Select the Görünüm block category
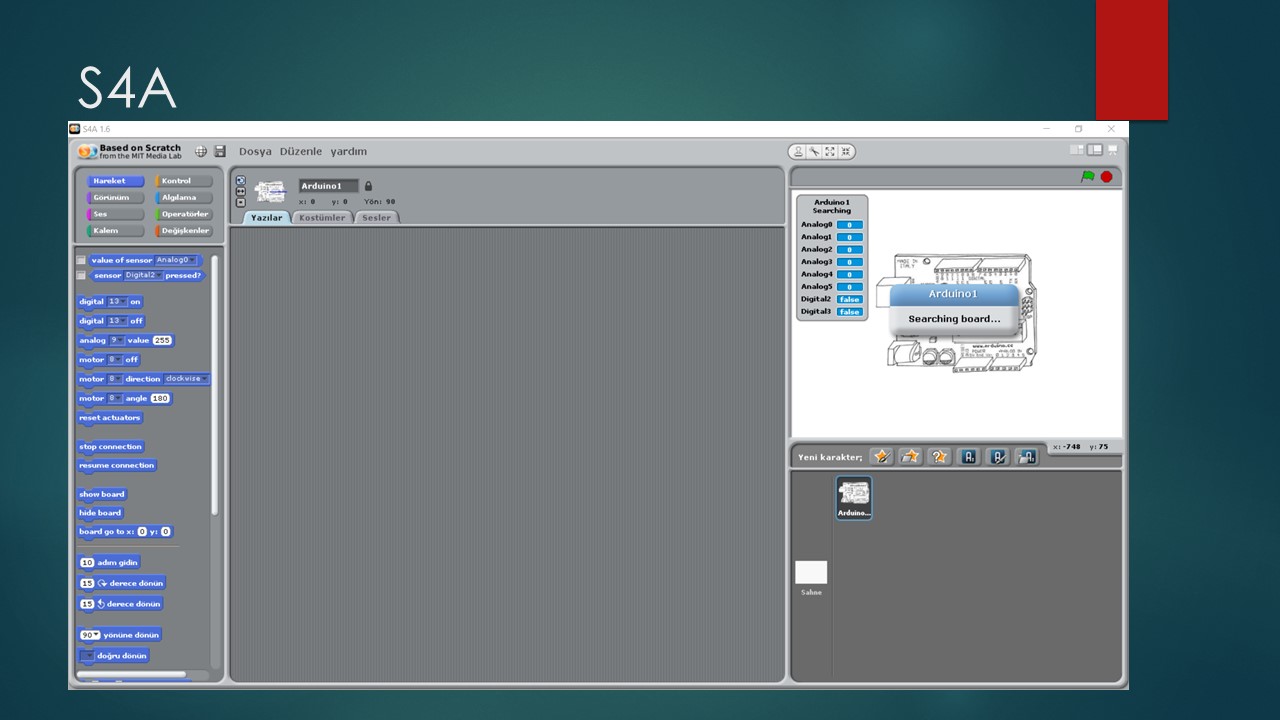Image resolution: width=1280 pixels, height=720 pixels. click(x=115, y=197)
